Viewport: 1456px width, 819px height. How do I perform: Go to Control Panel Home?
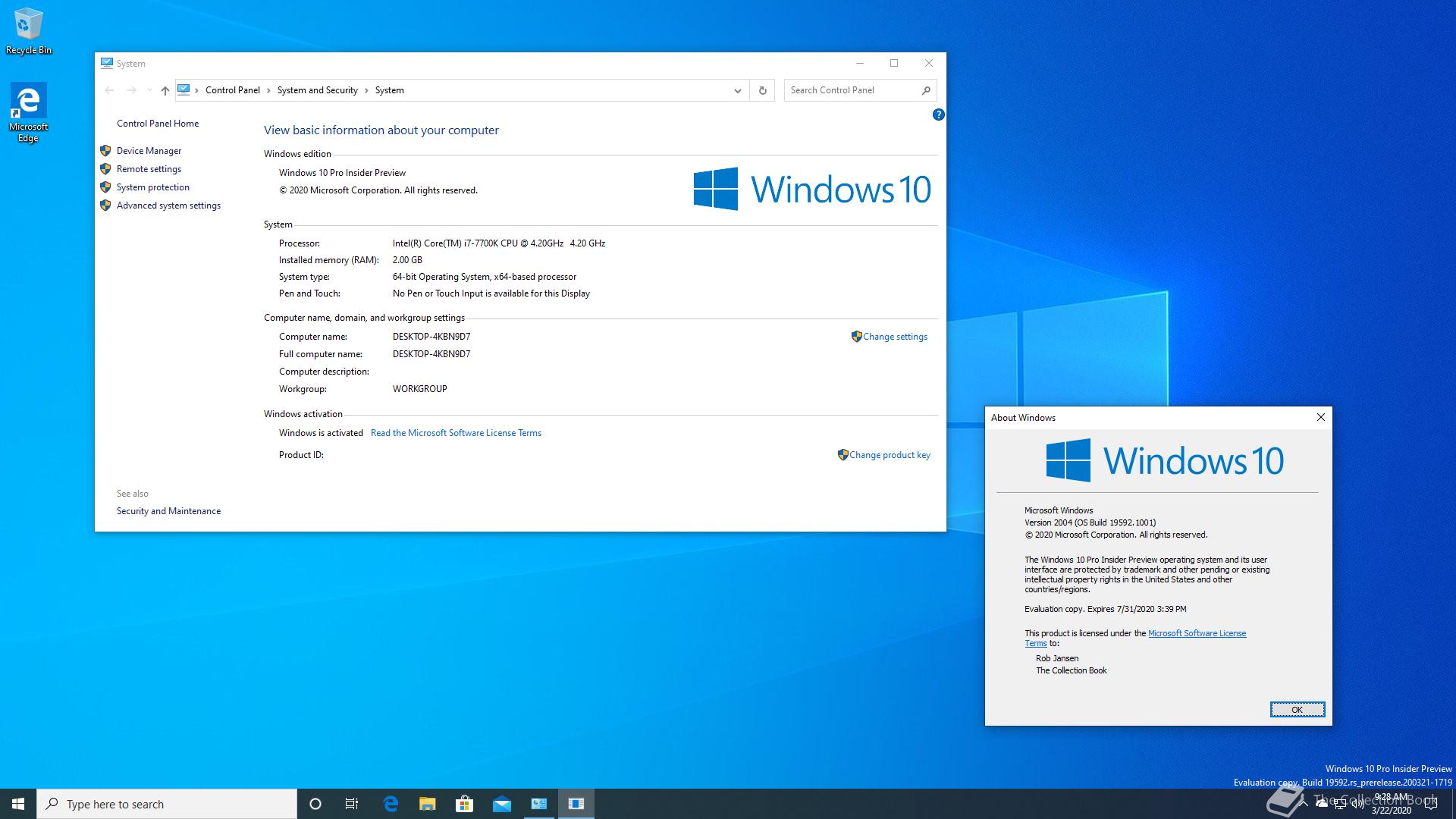click(158, 124)
